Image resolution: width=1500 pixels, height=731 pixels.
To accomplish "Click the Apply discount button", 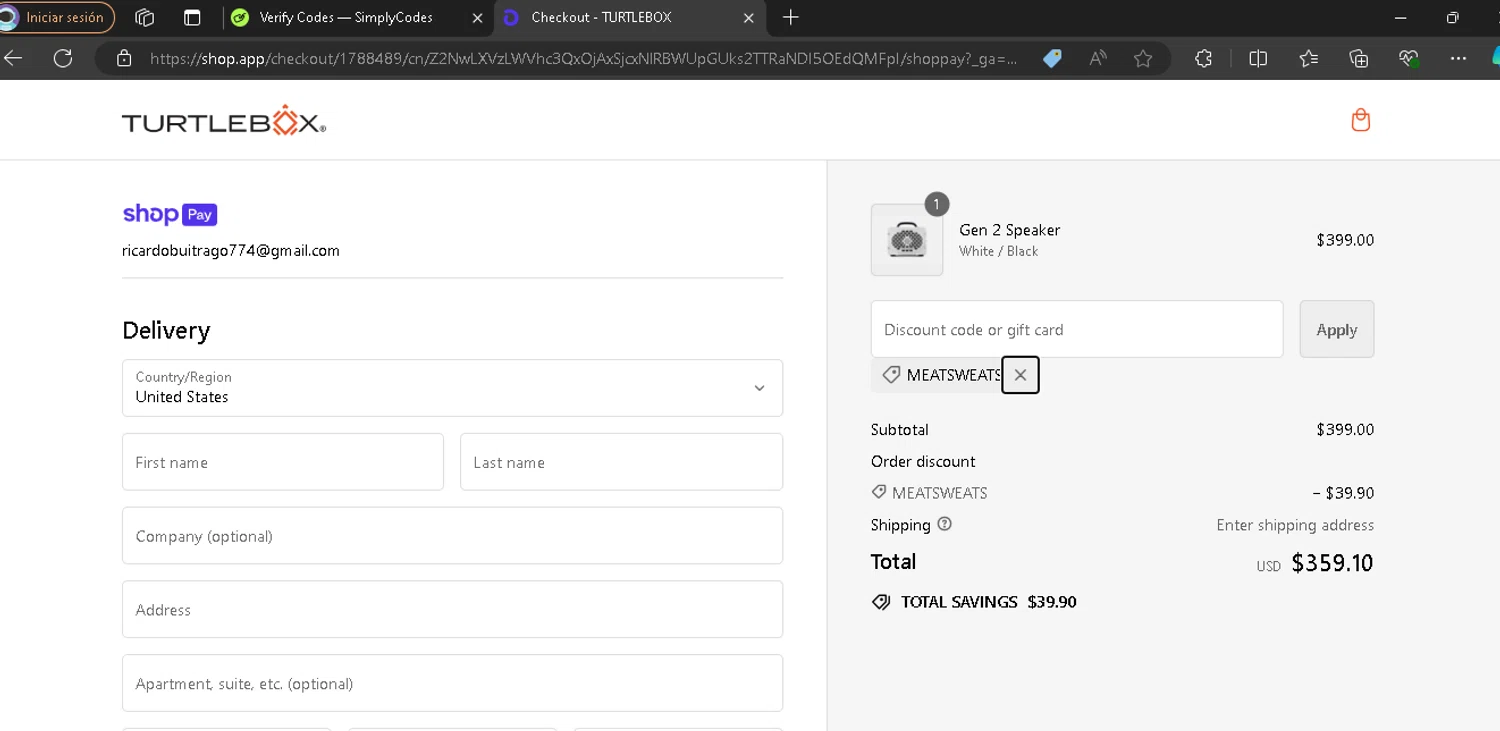I will click(x=1336, y=329).
